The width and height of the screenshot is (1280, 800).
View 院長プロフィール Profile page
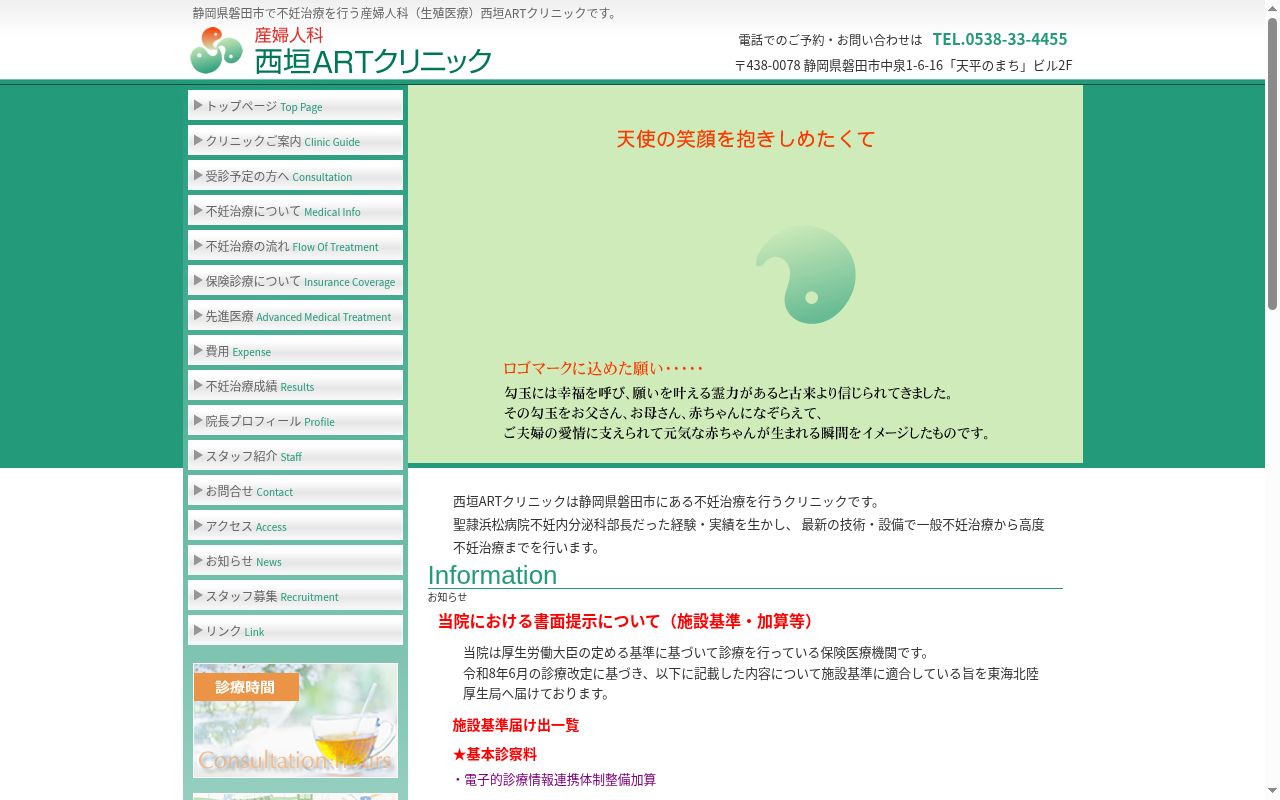pyautogui.click(x=295, y=420)
